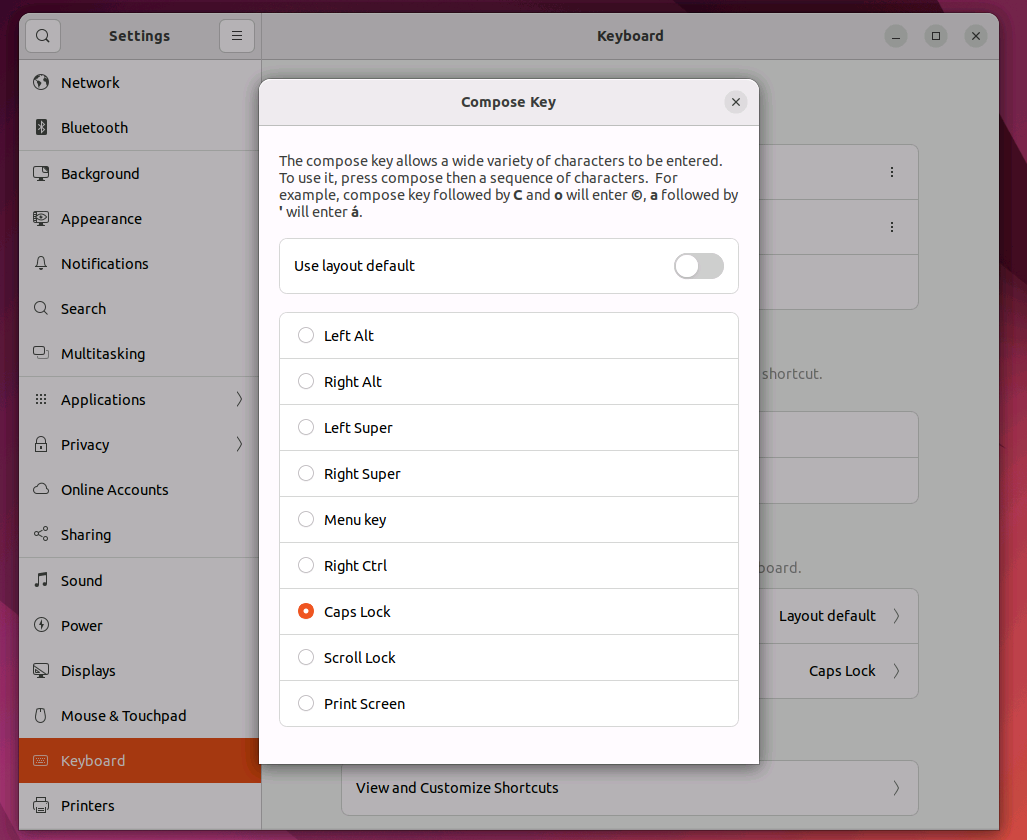The height and width of the screenshot is (840, 1027).
Task: Click the Multitasking icon in sidebar
Action: coord(41,353)
